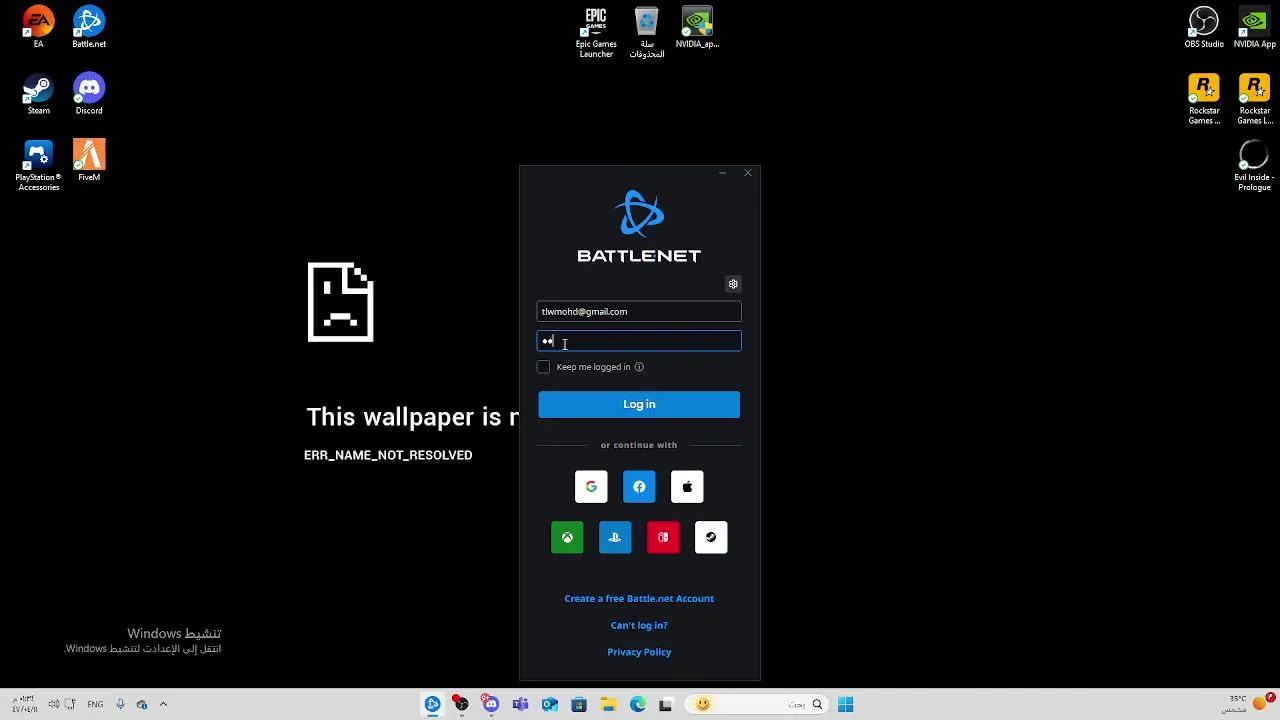Focus the email address field
The image size is (1280, 720).
click(x=639, y=312)
